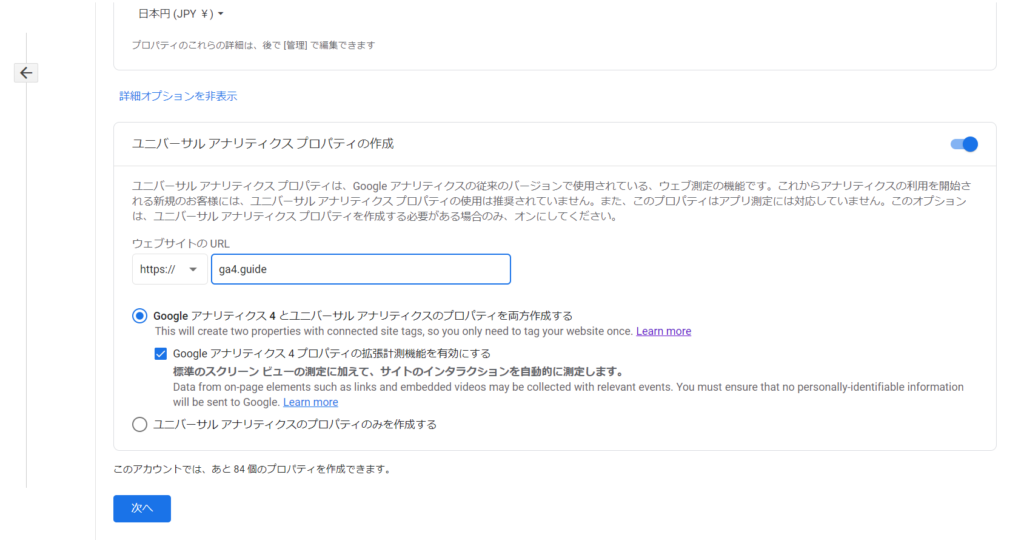This screenshot has width=1024, height=540.
Task: Click text about 84 remaining properties
Action: (253, 469)
